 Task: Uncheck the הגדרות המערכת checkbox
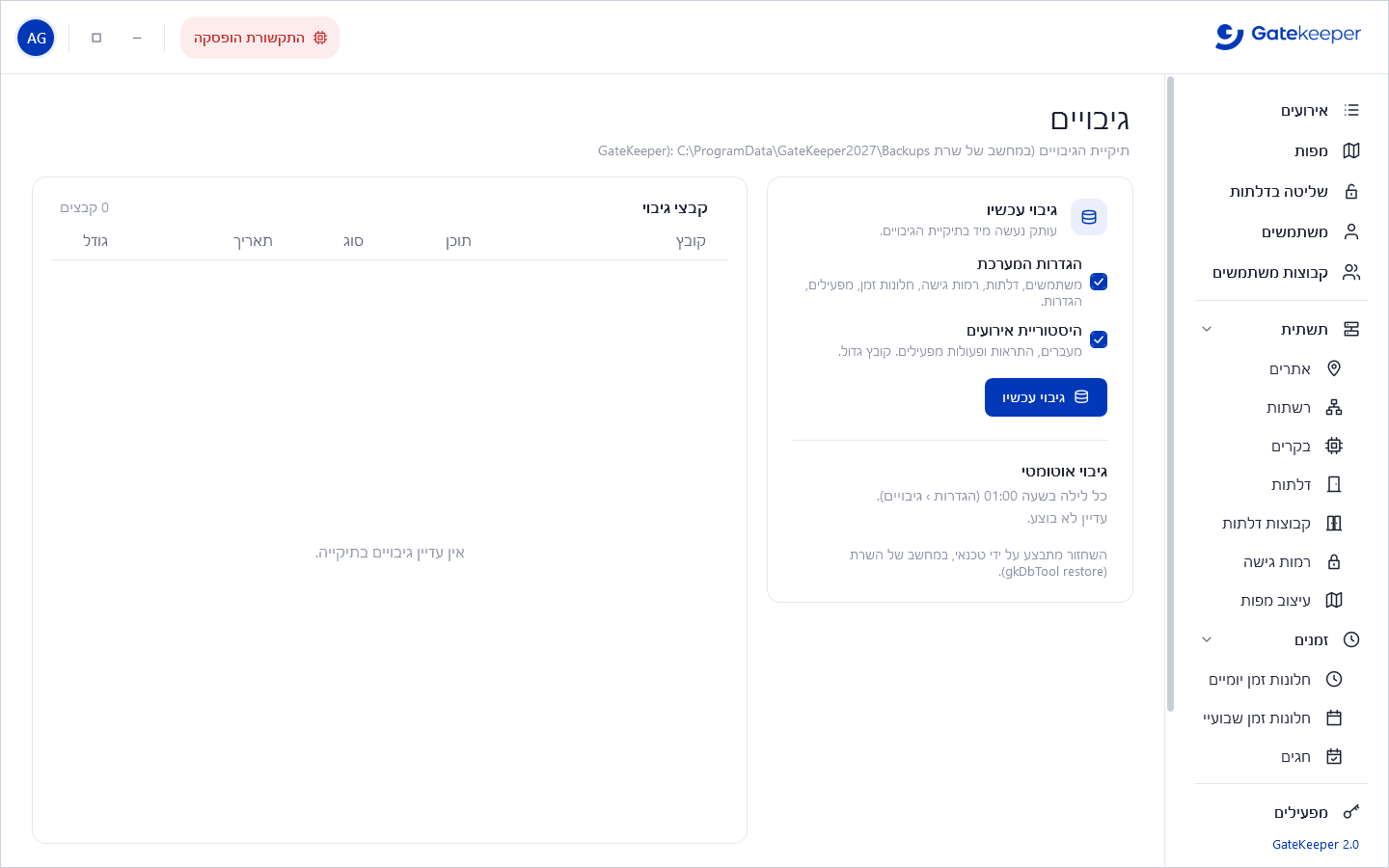point(1099,282)
